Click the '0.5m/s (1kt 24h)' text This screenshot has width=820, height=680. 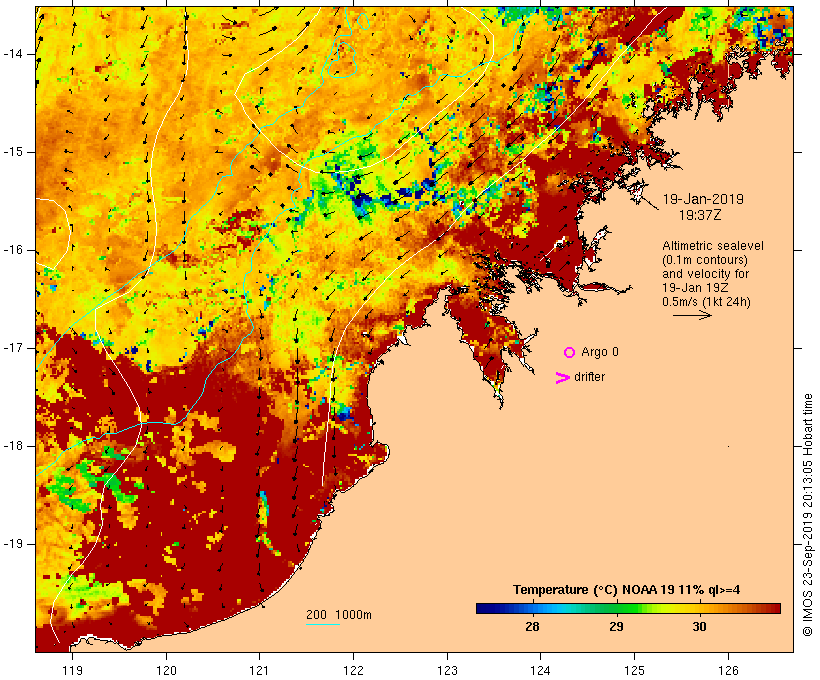tap(706, 302)
